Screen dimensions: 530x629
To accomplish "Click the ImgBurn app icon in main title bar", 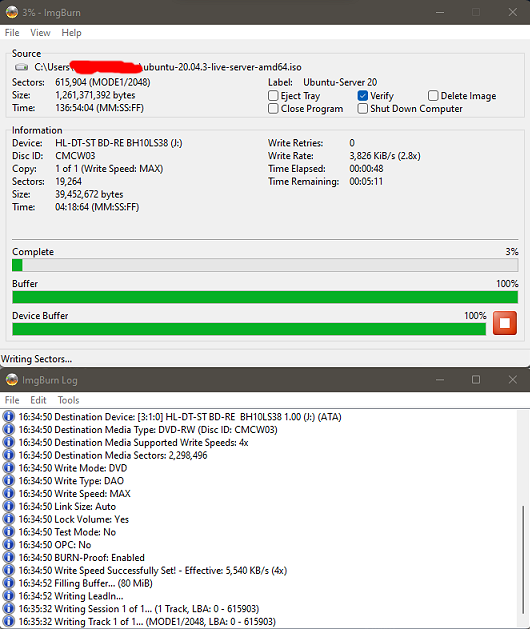I will click(12, 12).
